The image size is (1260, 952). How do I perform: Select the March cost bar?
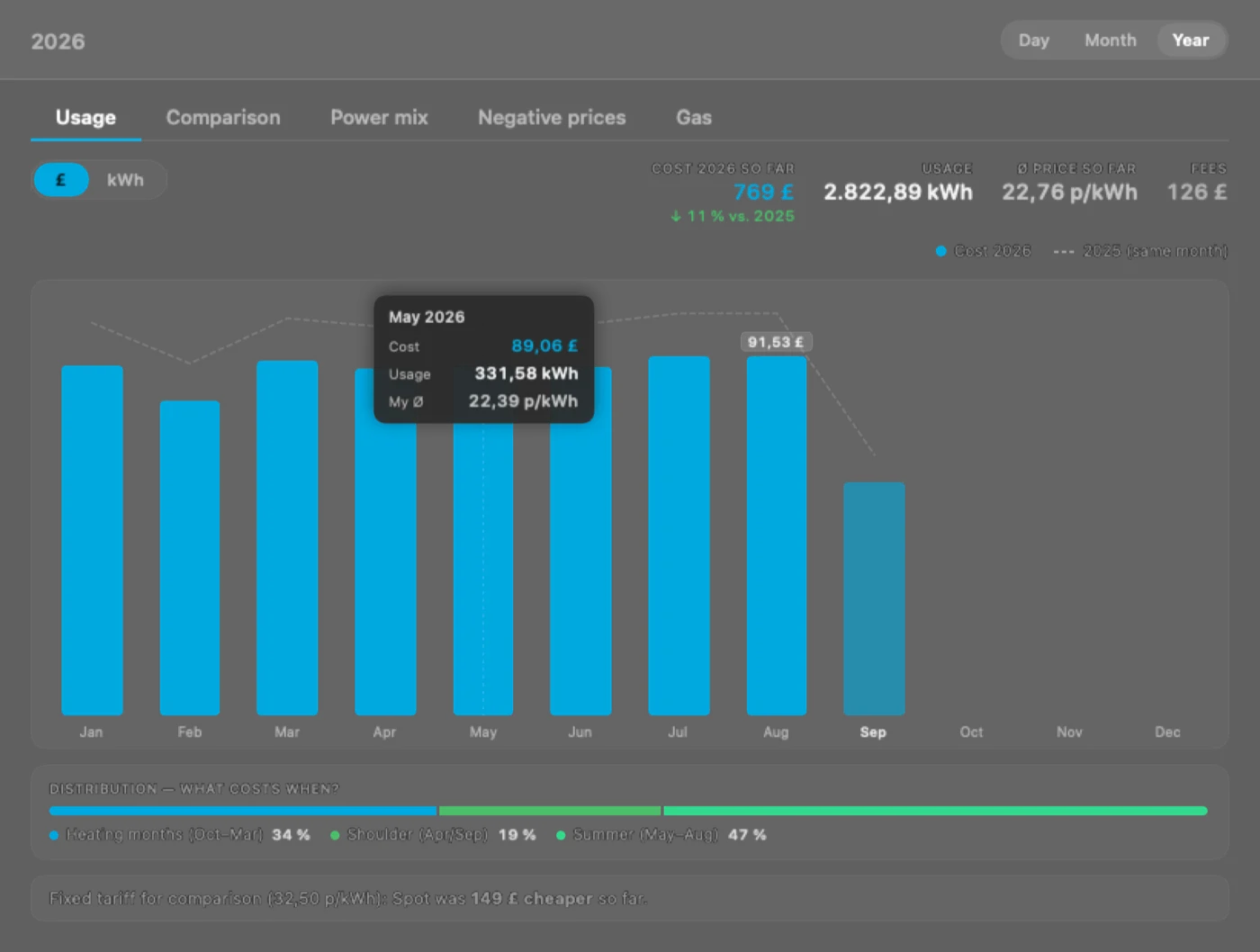click(287, 538)
